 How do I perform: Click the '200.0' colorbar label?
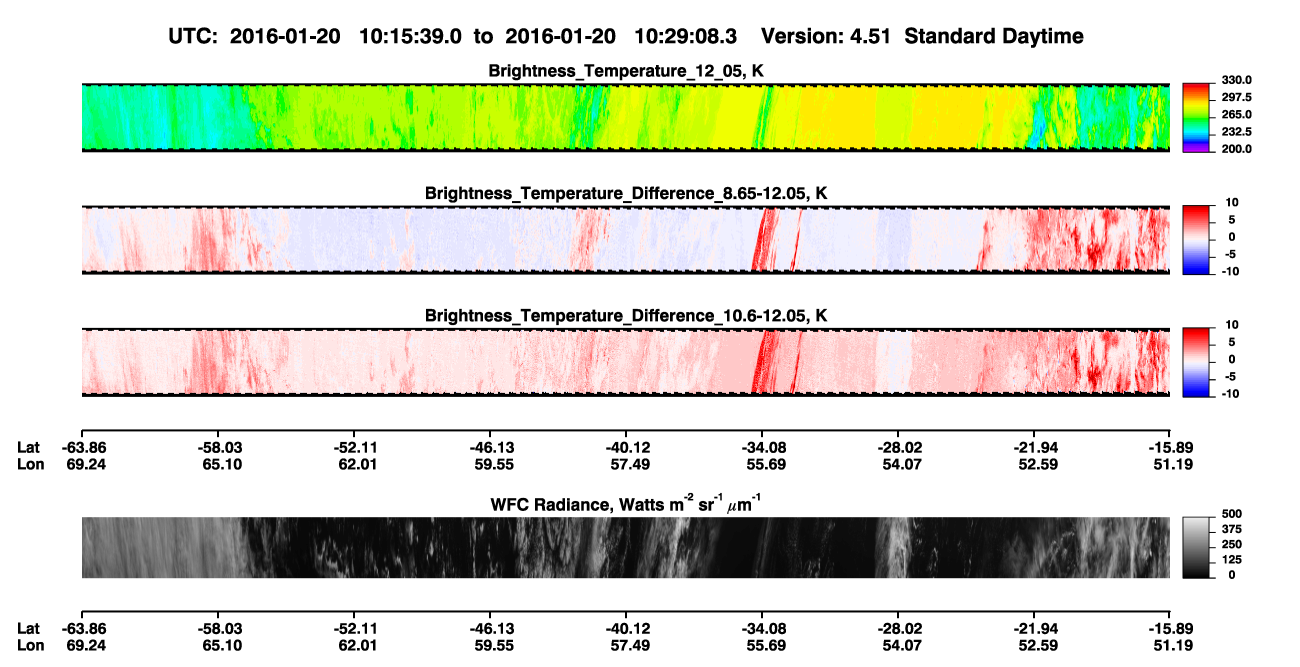coord(1237,149)
